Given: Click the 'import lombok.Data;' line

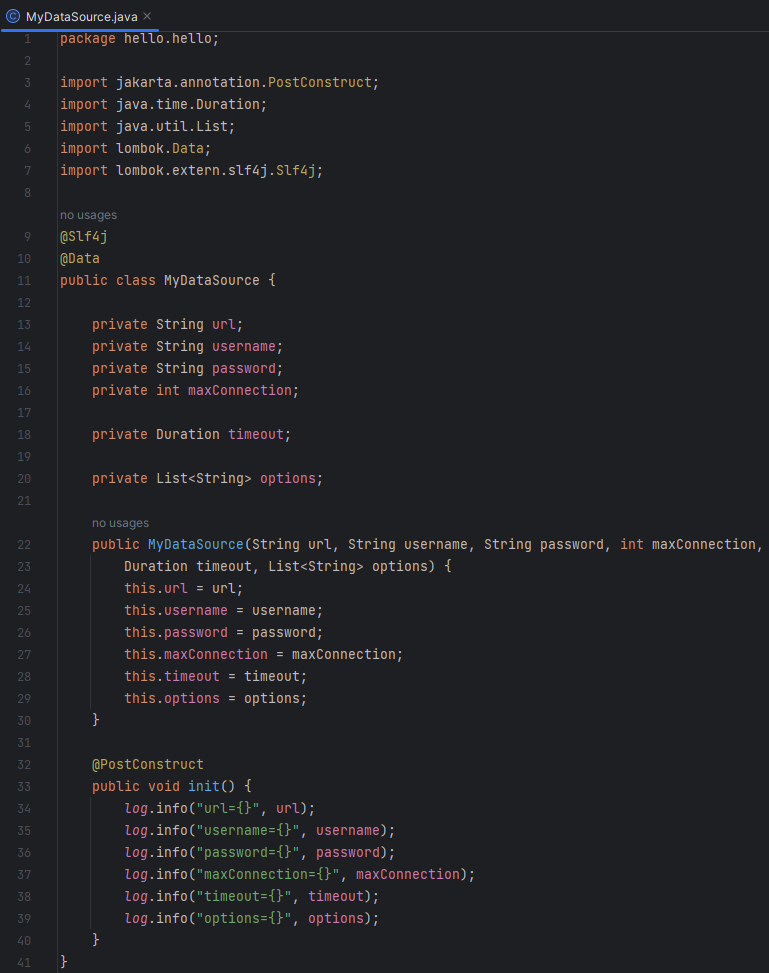Looking at the screenshot, I should [x=135, y=148].
